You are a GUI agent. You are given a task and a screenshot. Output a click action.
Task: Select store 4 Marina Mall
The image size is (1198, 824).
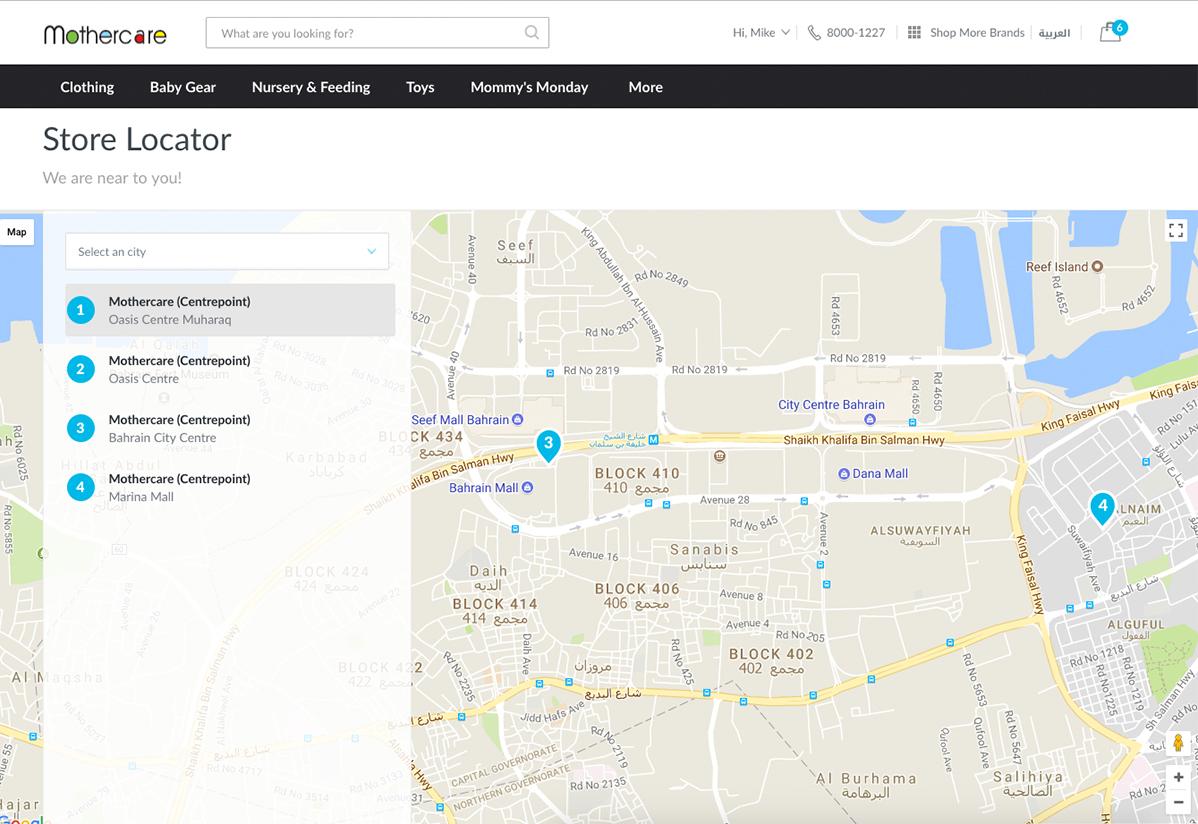coord(230,487)
